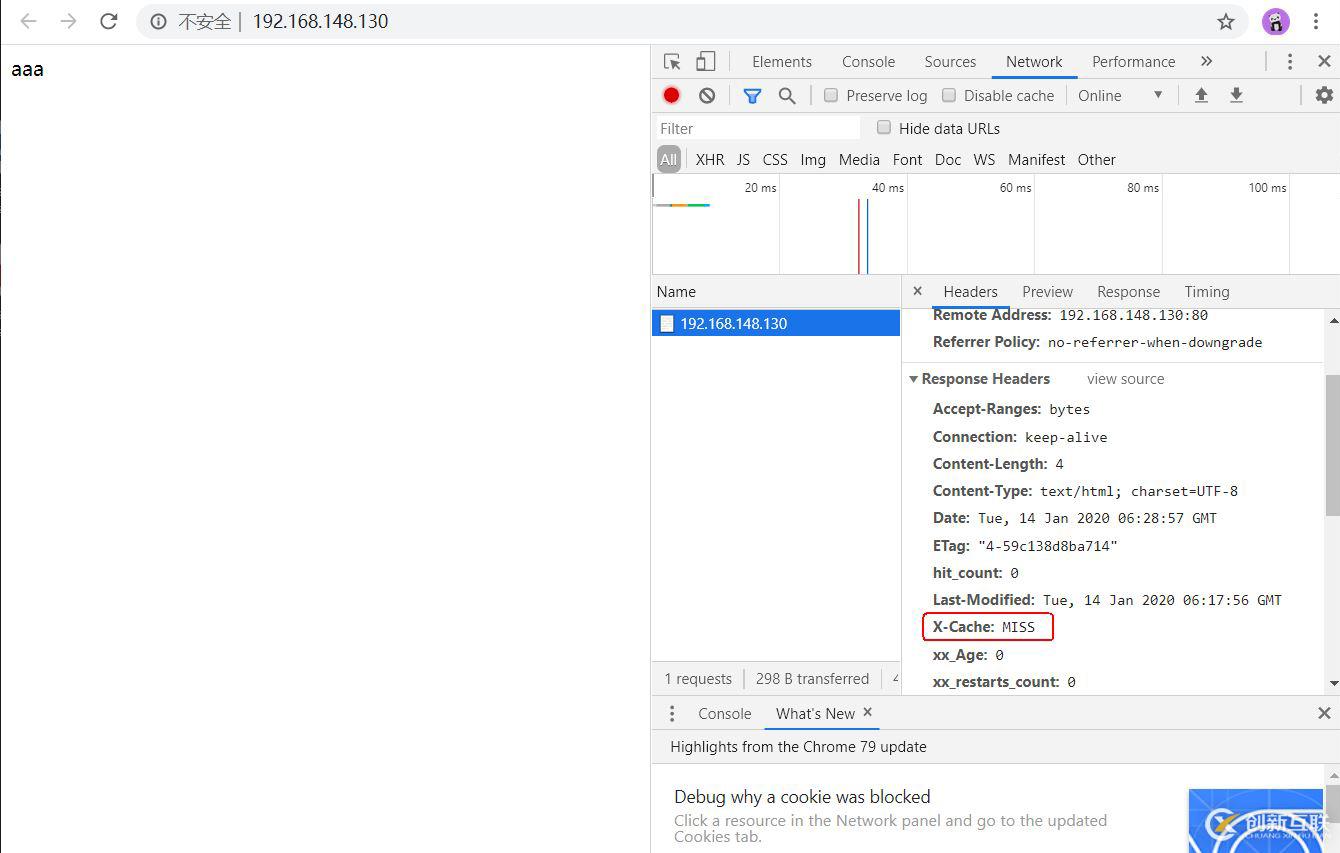The image size is (1340, 853).
Task: Filter requests by WS
Action: (984, 159)
